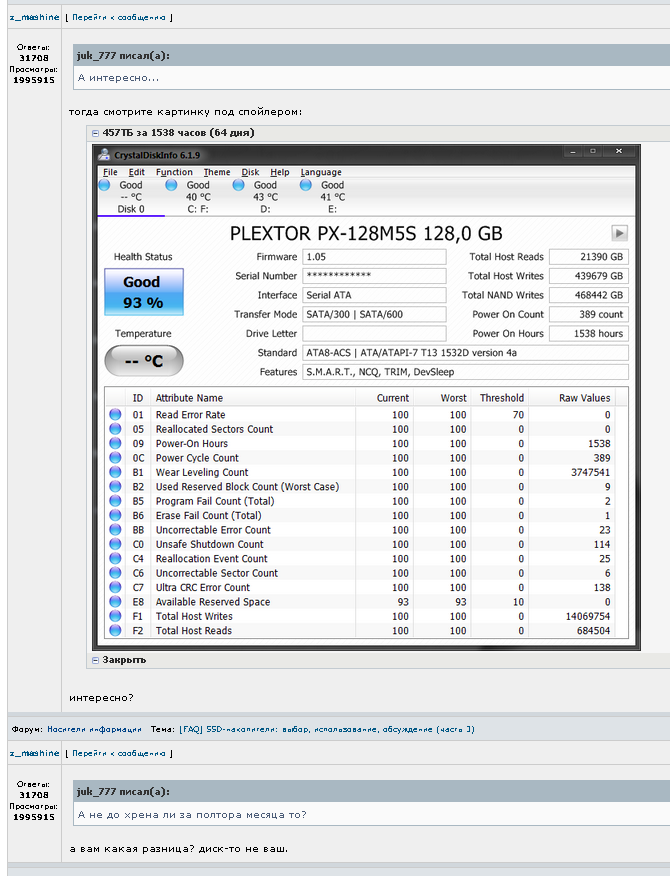Click status orb for Total Host Writes row
670x876 pixels.
[x=115, y=616]
